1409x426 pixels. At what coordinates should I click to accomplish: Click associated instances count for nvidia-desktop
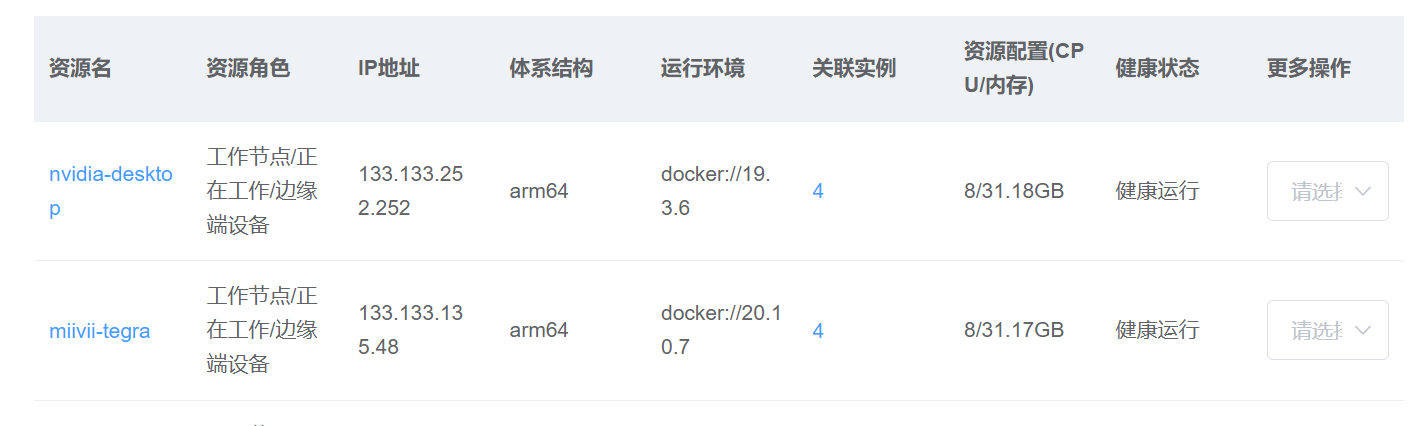(x=818, y=191)
